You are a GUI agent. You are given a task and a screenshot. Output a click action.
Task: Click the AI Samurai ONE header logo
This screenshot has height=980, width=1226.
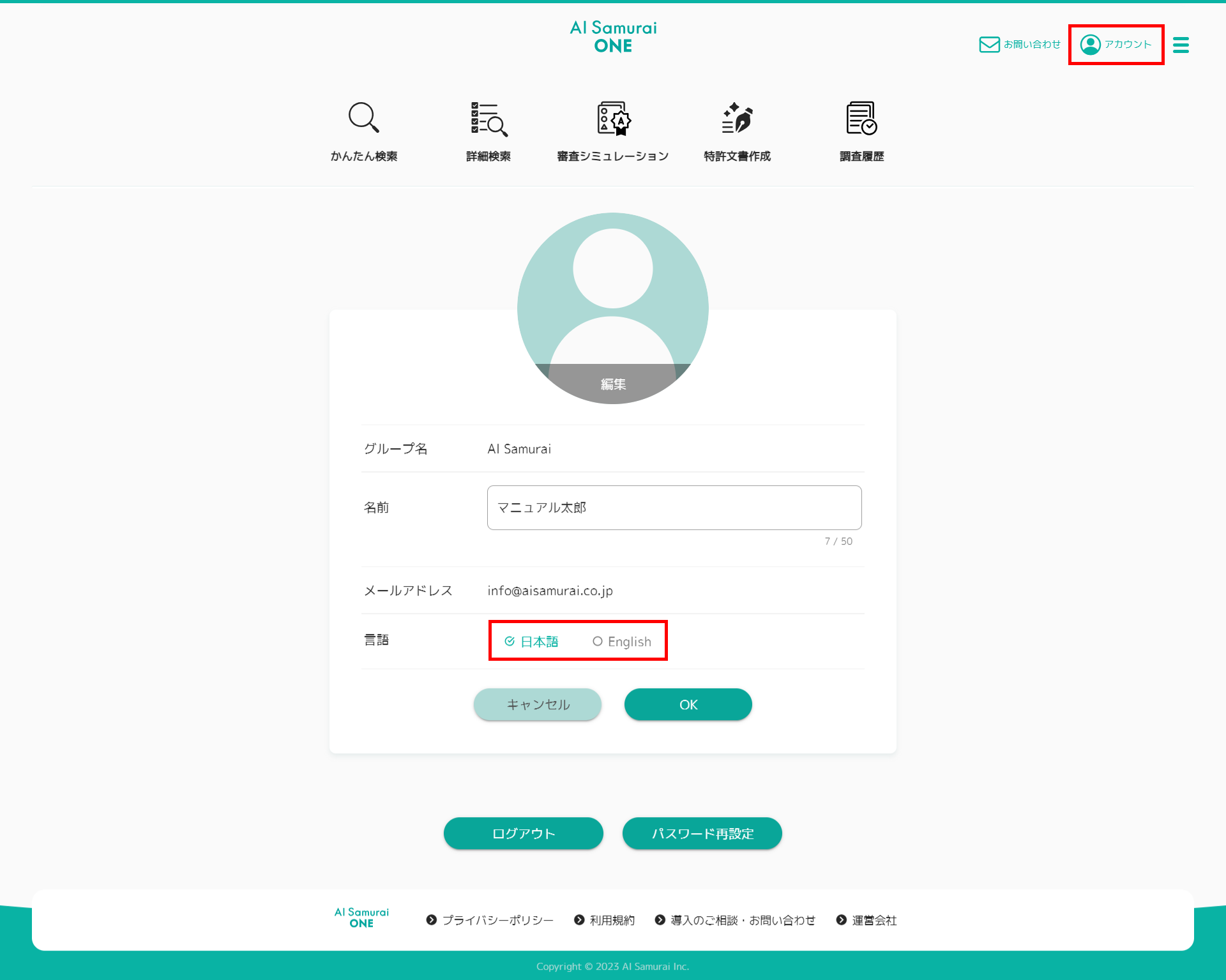point(613,37)
